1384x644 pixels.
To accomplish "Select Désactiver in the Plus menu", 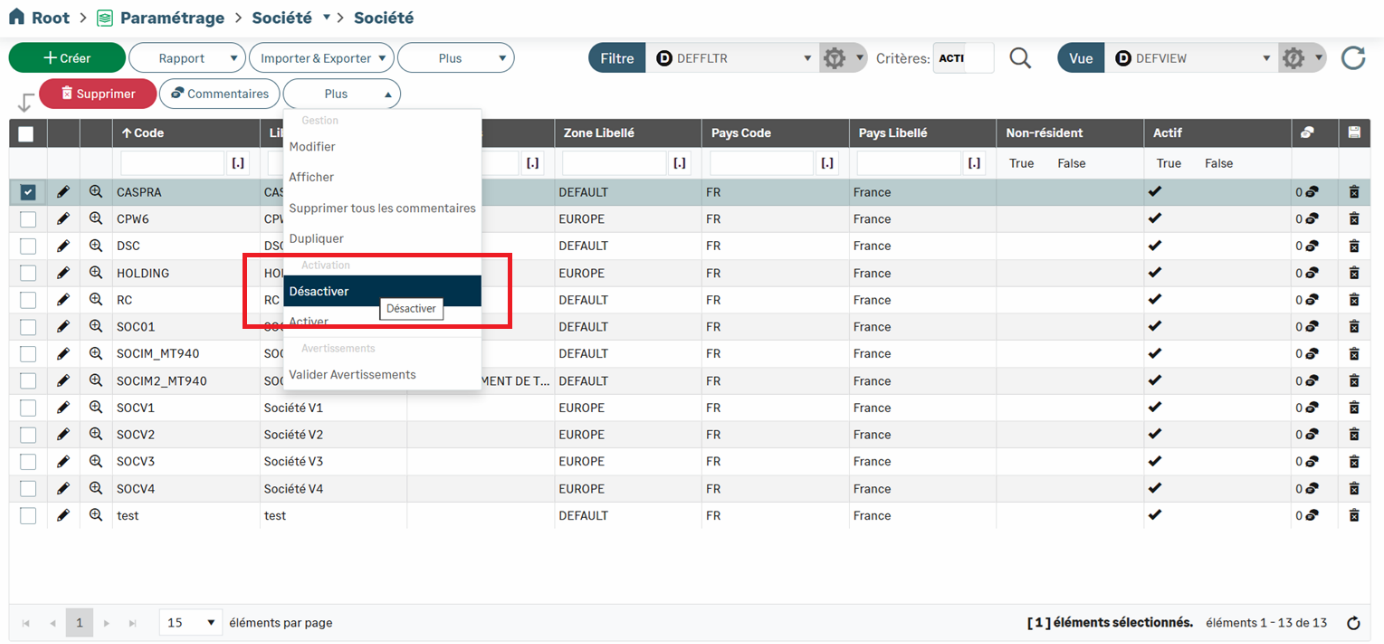I will point(319,291).
